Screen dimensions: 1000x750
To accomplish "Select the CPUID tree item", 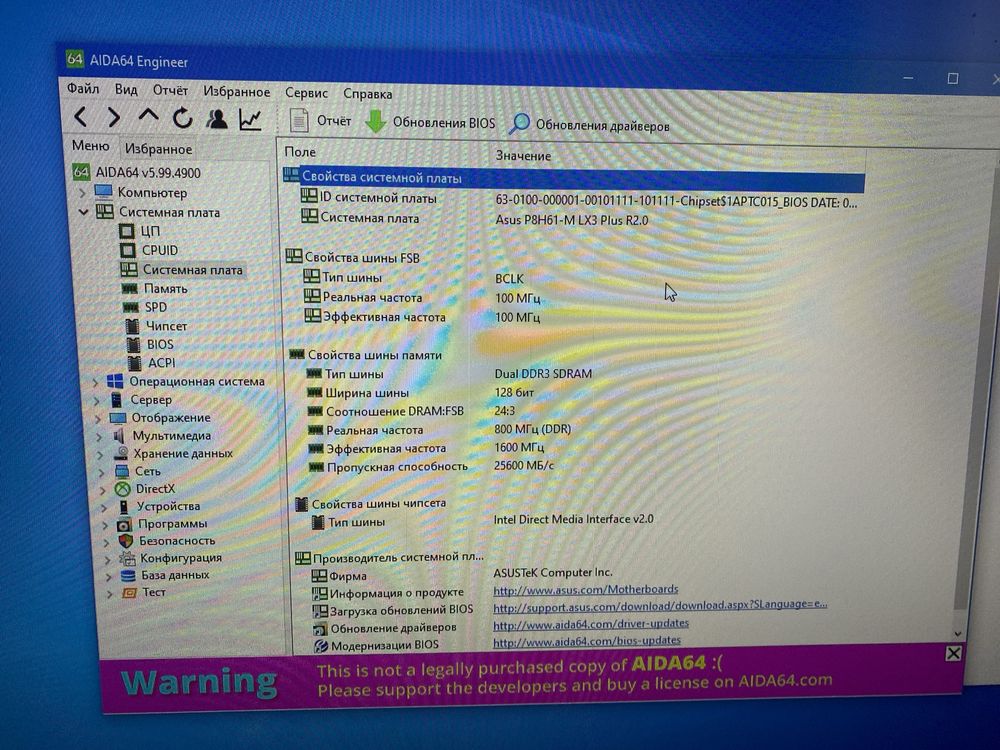I will pos(149,250).
